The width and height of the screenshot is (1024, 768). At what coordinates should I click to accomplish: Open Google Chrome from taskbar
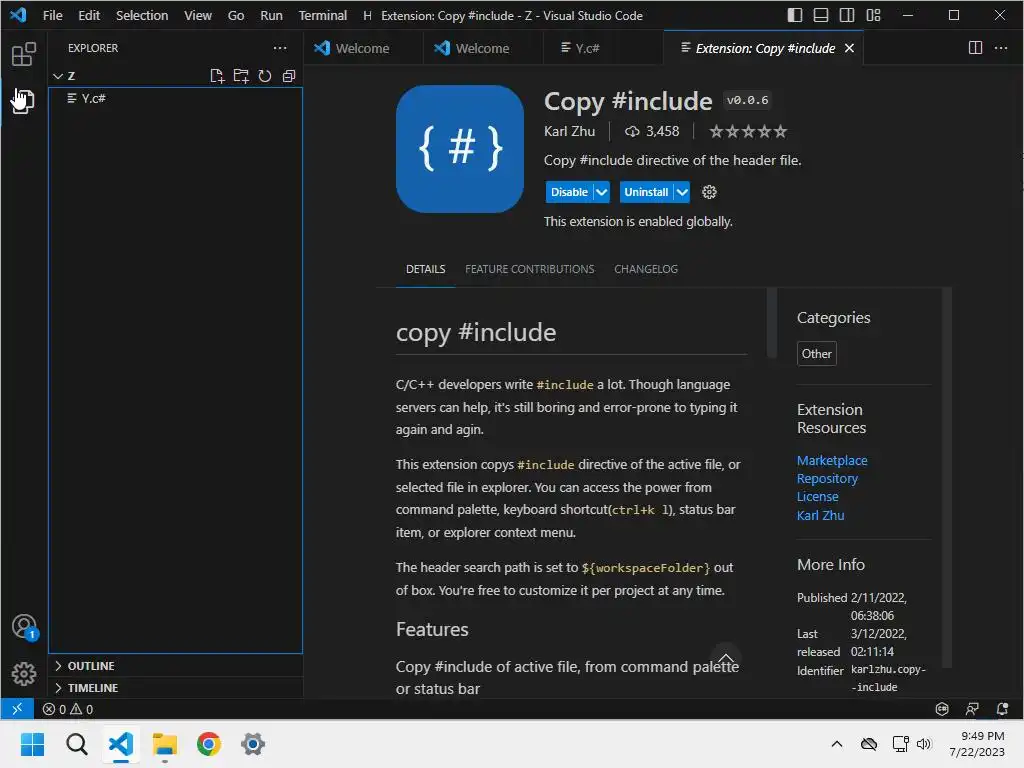tap(209, 744)
